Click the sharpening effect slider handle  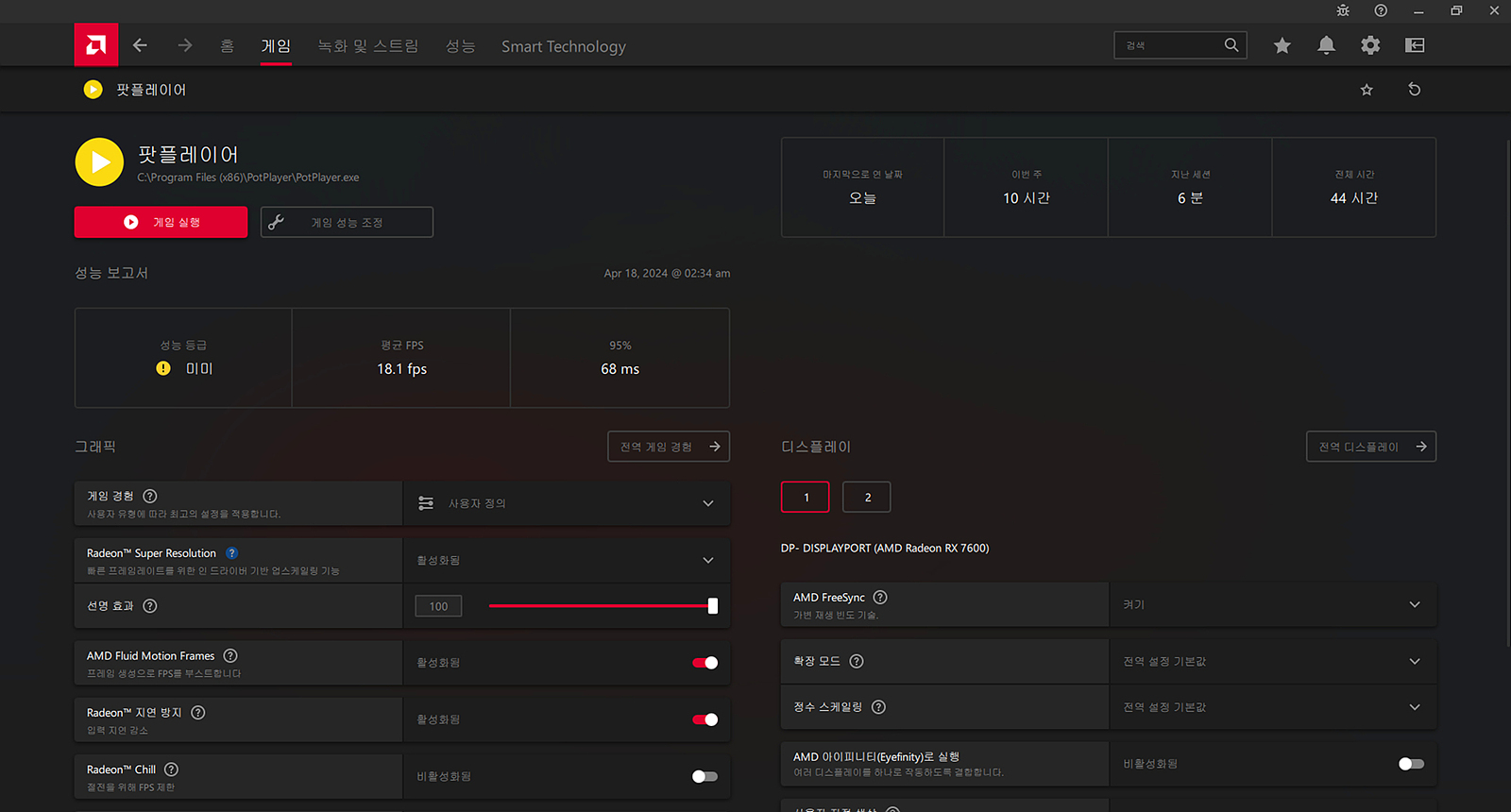[713, 606]
